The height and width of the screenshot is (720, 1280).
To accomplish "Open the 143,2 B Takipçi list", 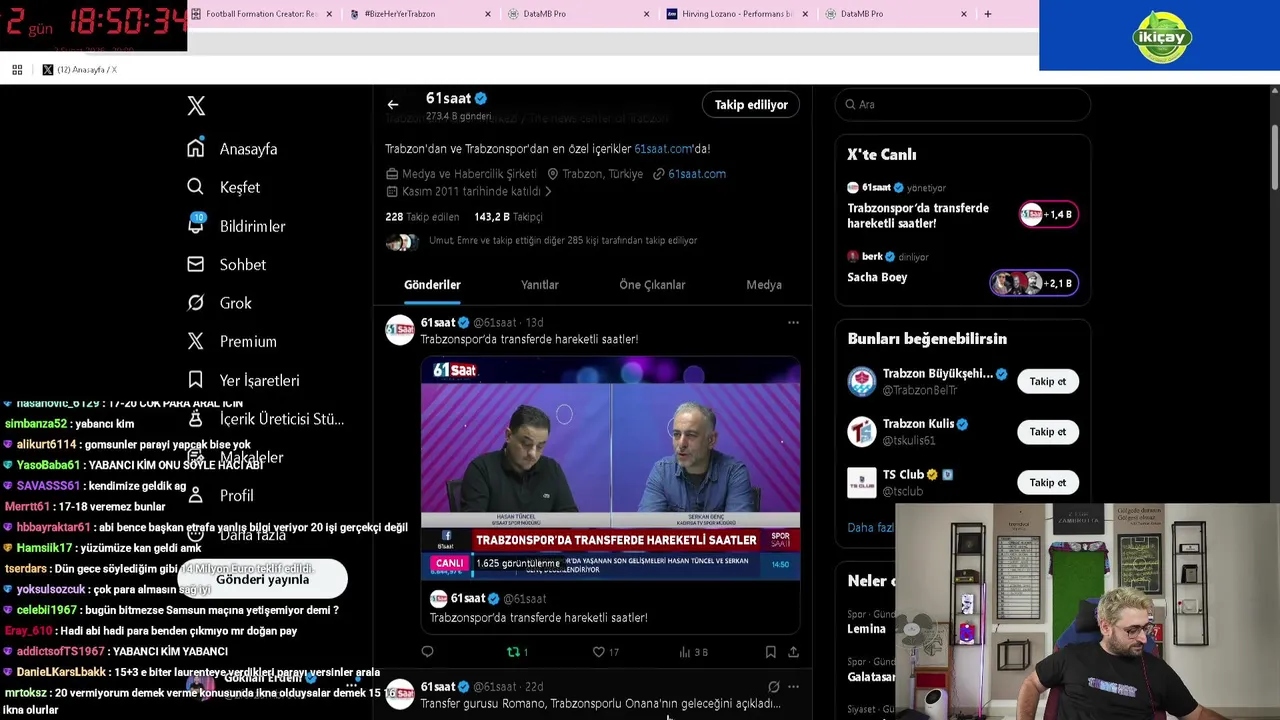I will point(508,217).
